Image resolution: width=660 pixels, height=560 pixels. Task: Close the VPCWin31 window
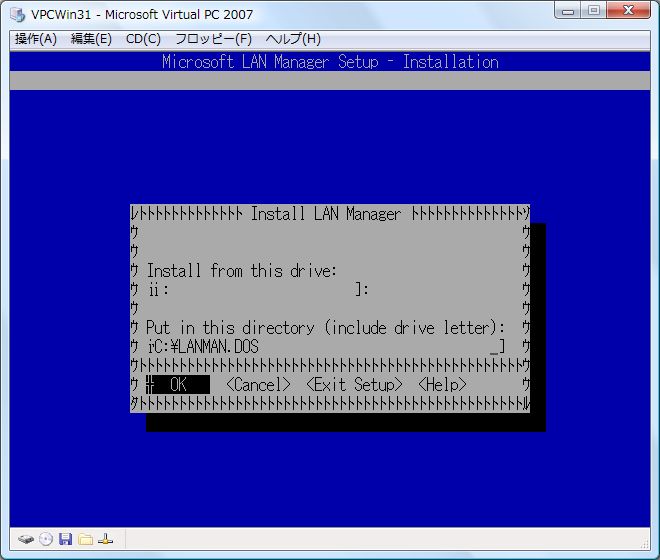[628, 11]
